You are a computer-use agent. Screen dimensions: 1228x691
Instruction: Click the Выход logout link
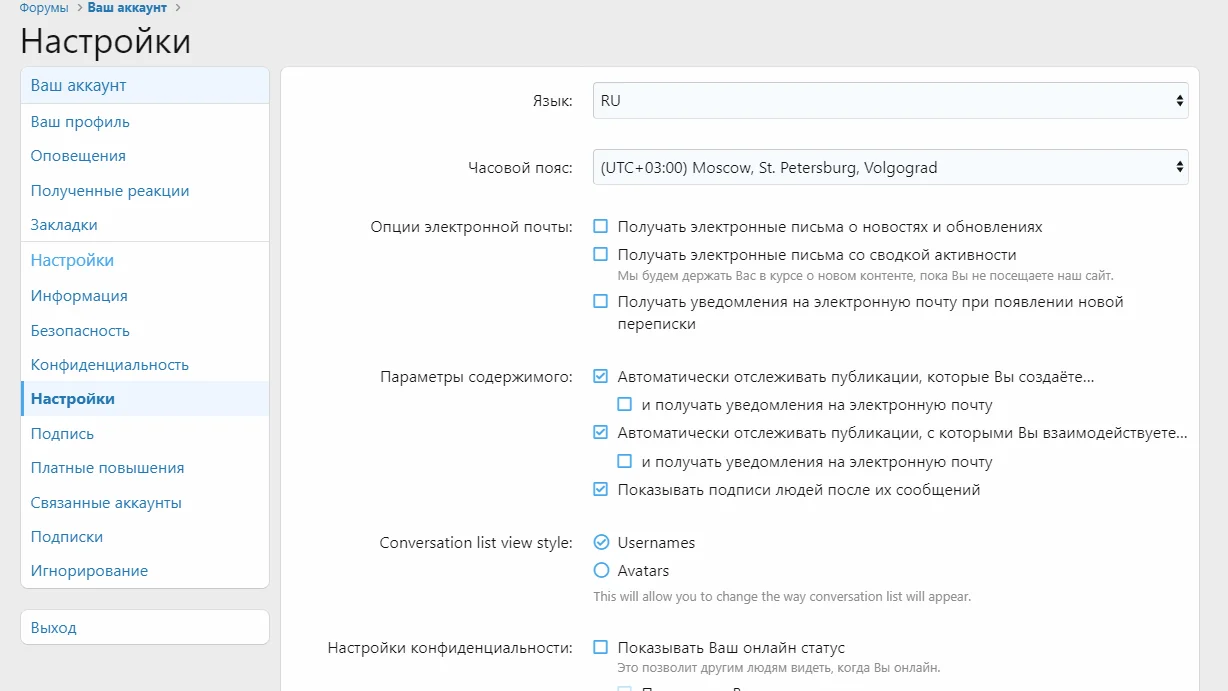coord(54,628)
